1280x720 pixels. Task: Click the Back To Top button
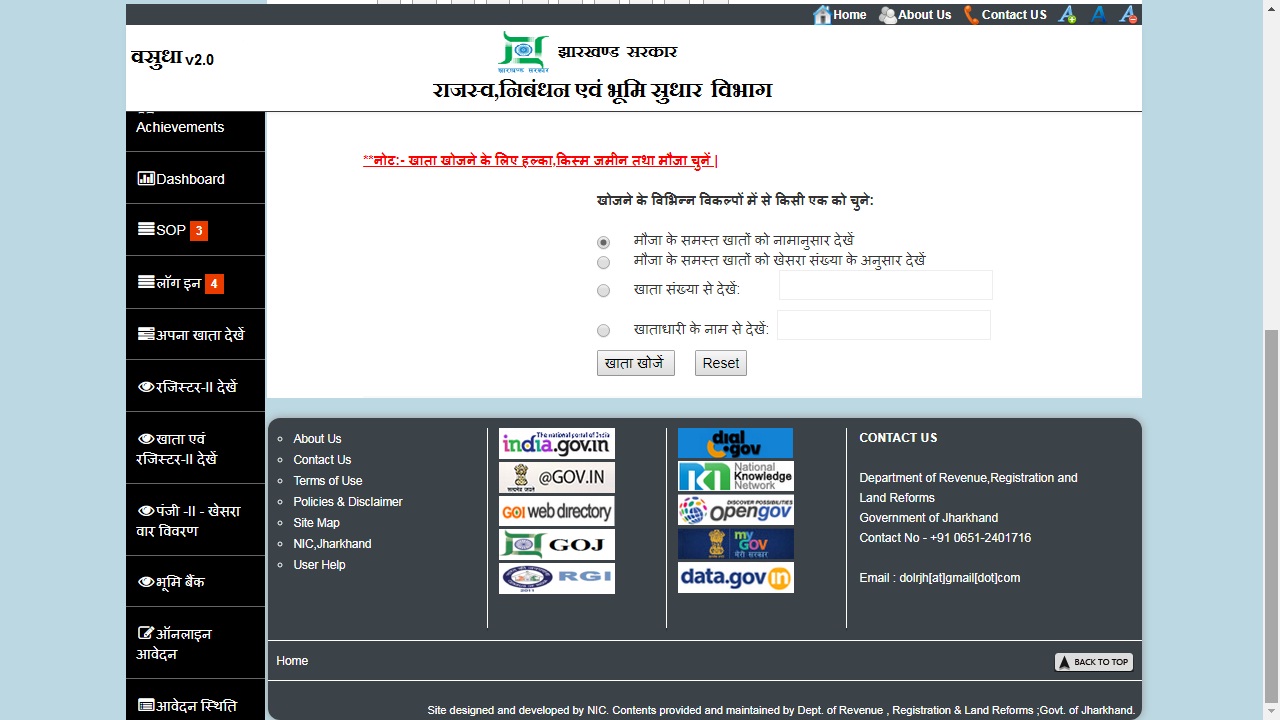(x=1093, y=662)
